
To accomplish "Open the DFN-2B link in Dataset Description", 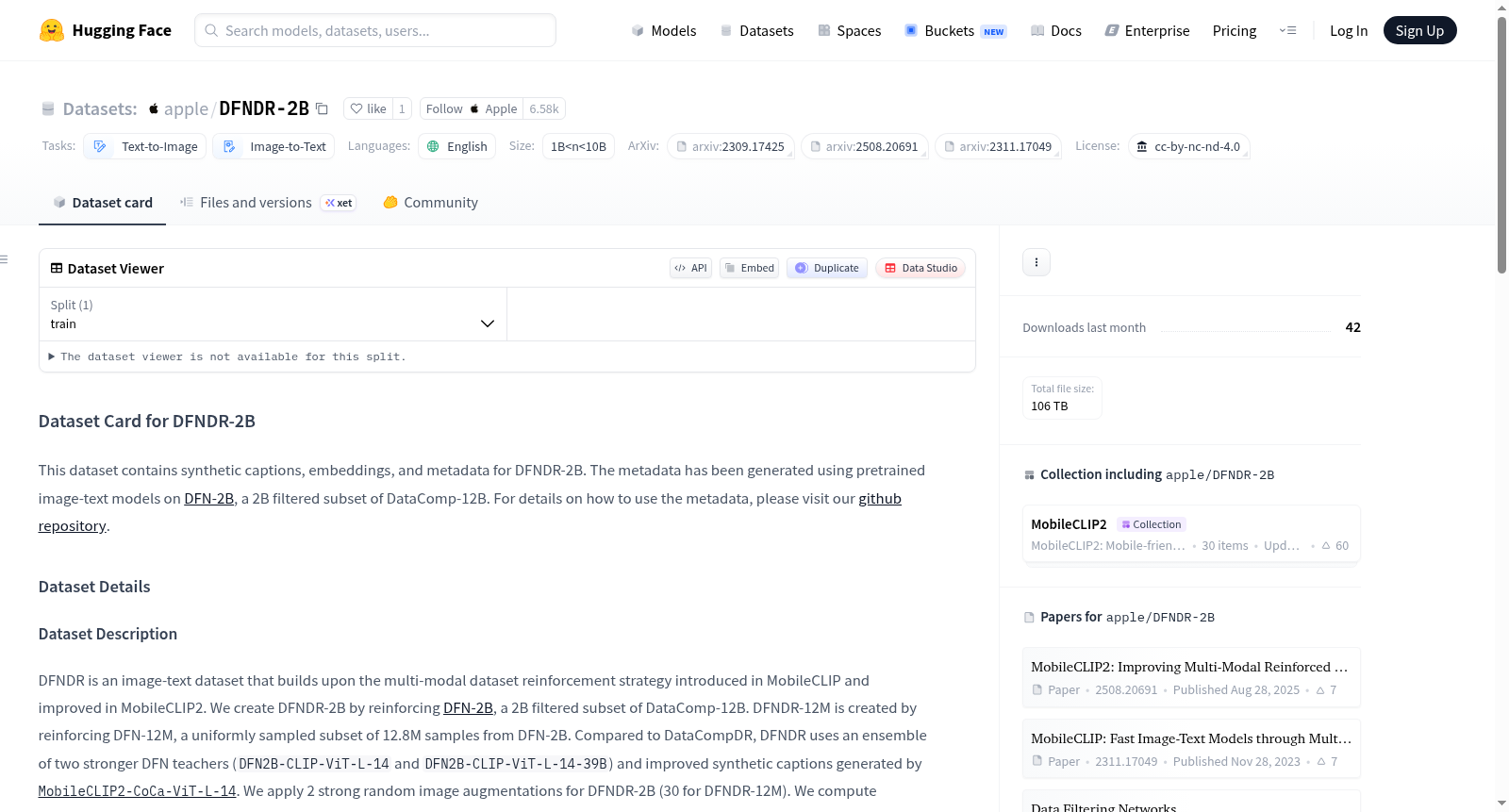I will (x=469, y=708).
